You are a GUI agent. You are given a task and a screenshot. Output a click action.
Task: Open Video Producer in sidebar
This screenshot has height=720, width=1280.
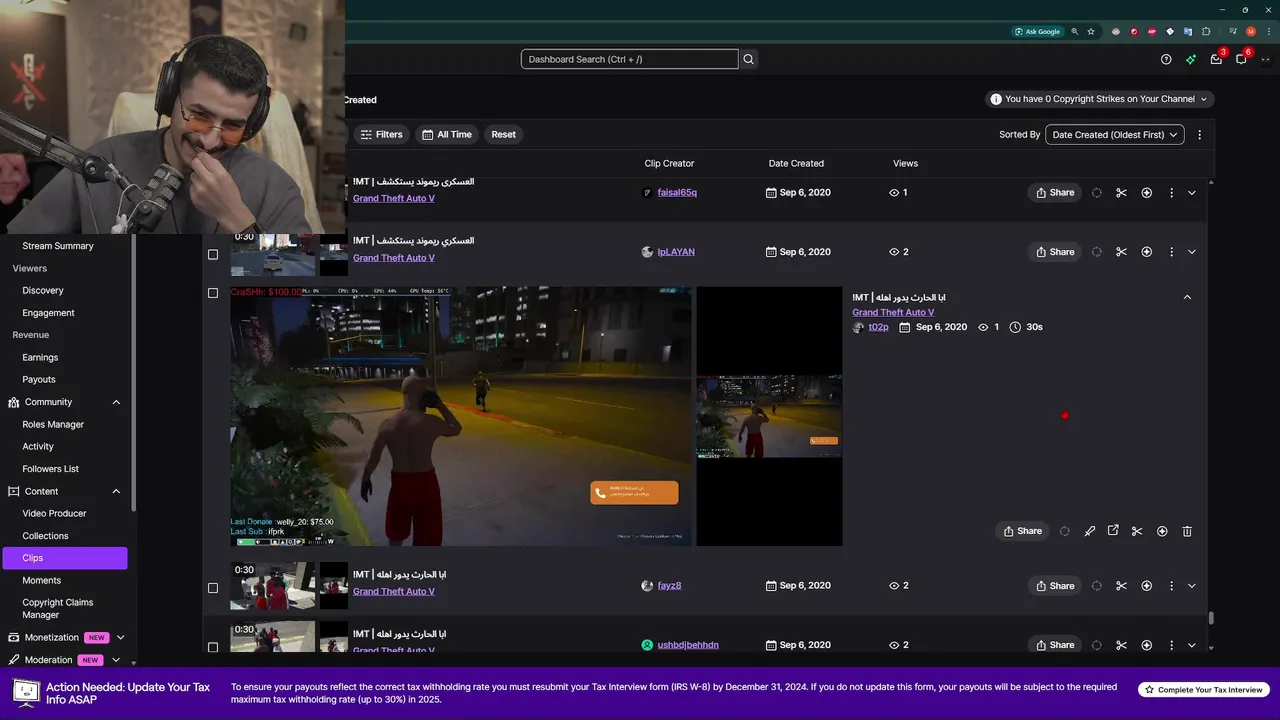(54, 513)
